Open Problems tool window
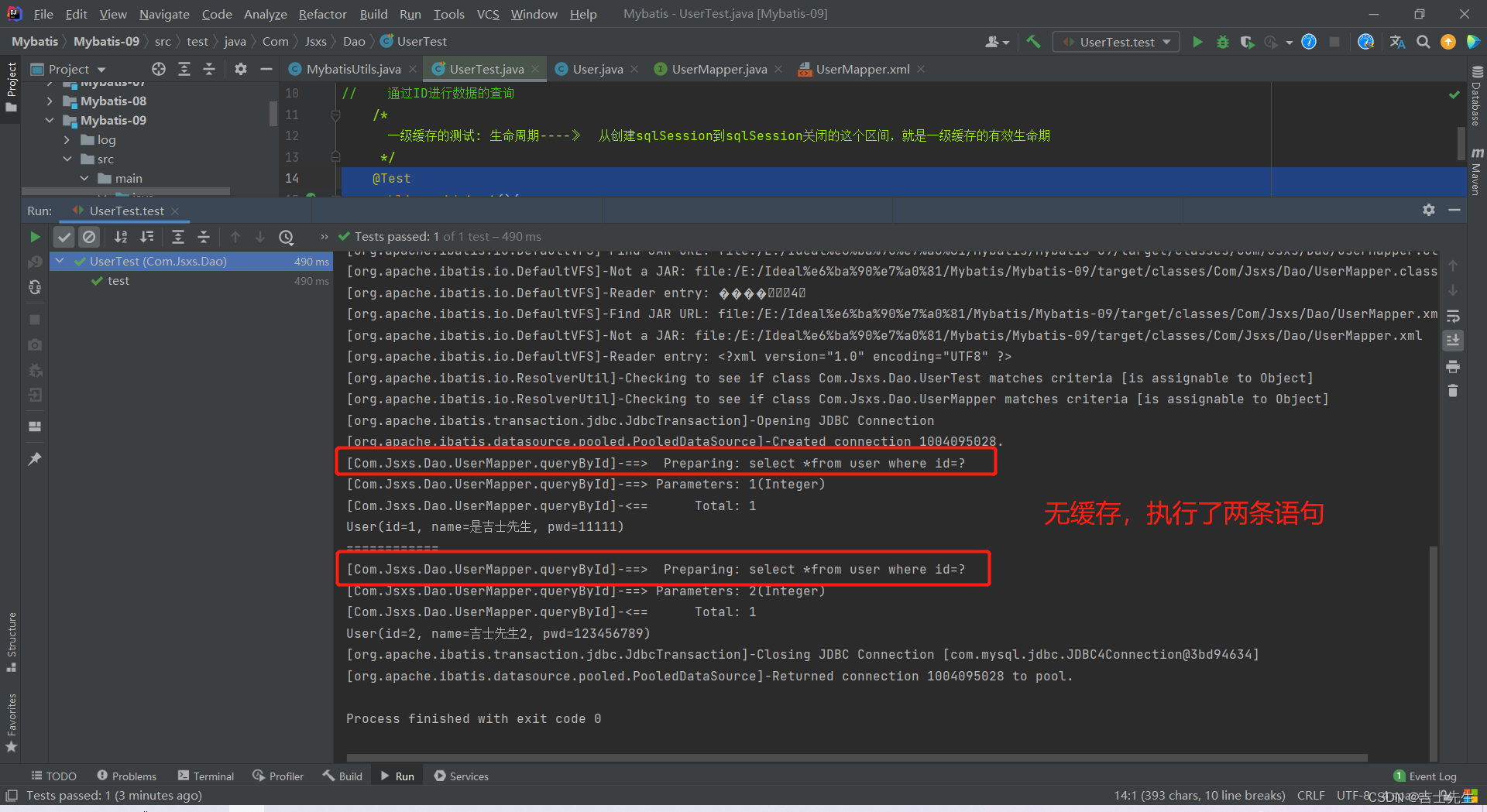This screenshot has height=812, width=1487. point(126,776)
